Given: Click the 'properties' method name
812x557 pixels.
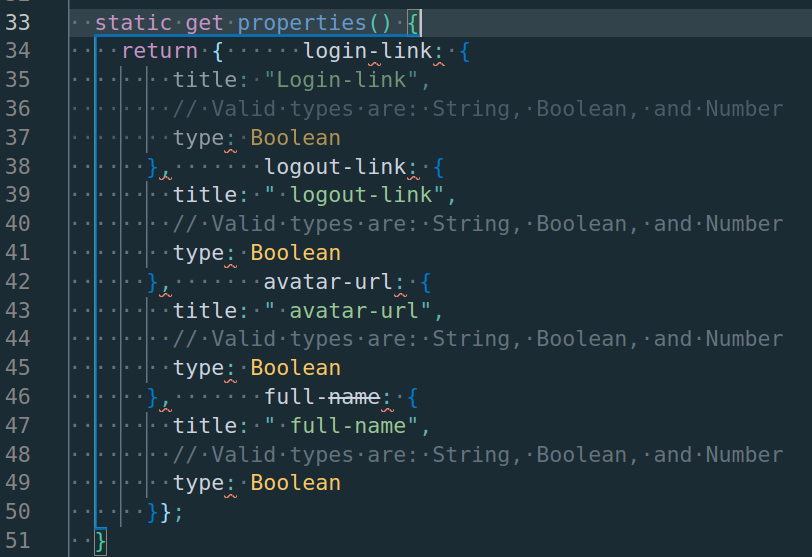Looking at the screenshot, I should (x=302, y=23).
